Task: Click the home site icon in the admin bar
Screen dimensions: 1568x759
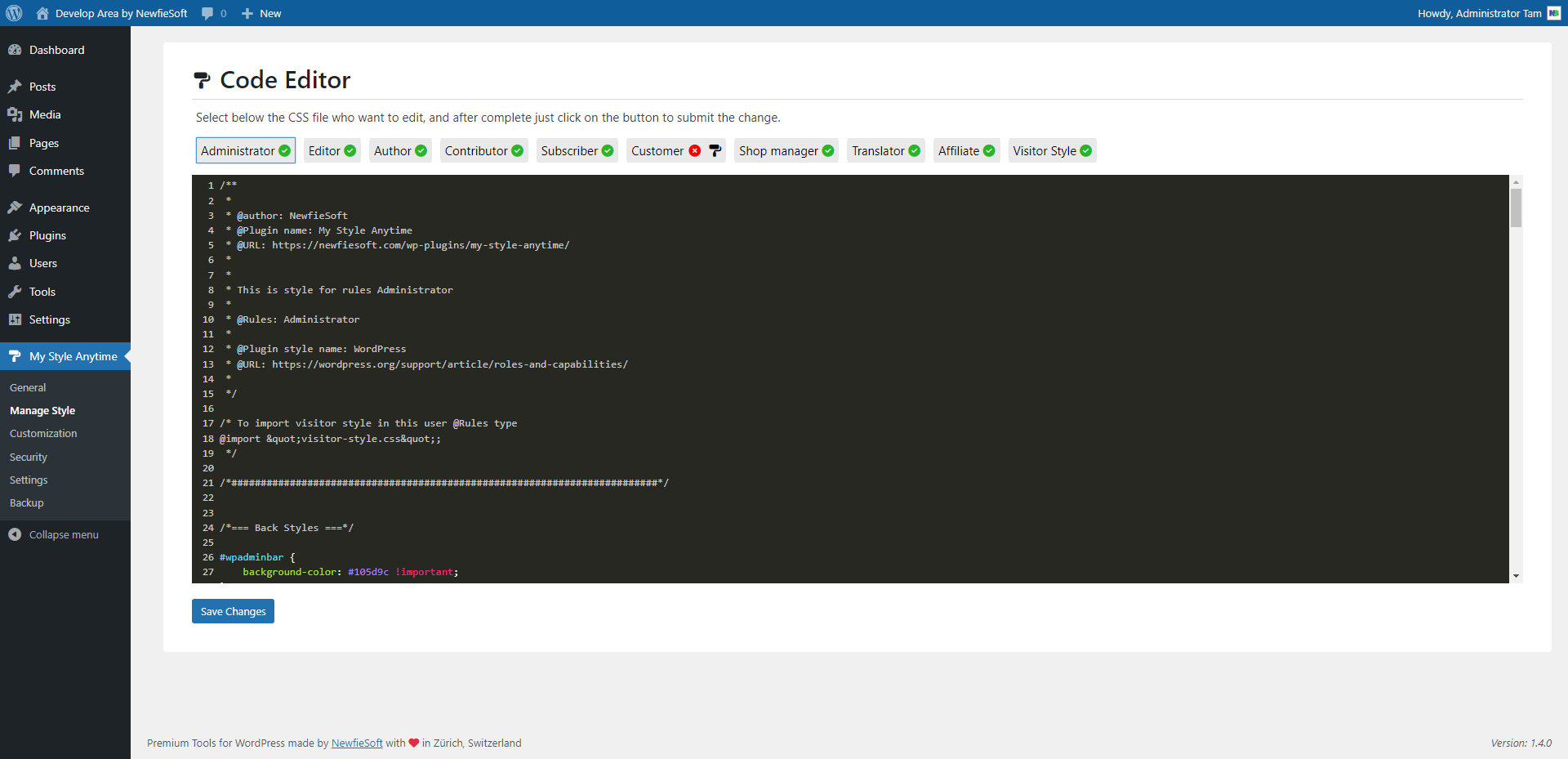Action: tap(42, 13)
